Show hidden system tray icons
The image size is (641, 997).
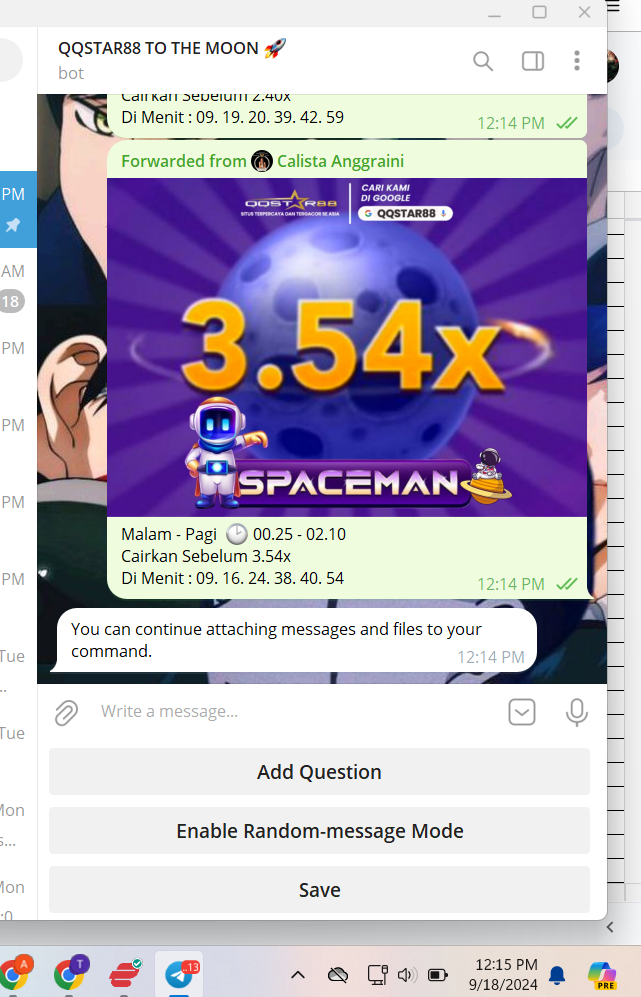point(298,974)
